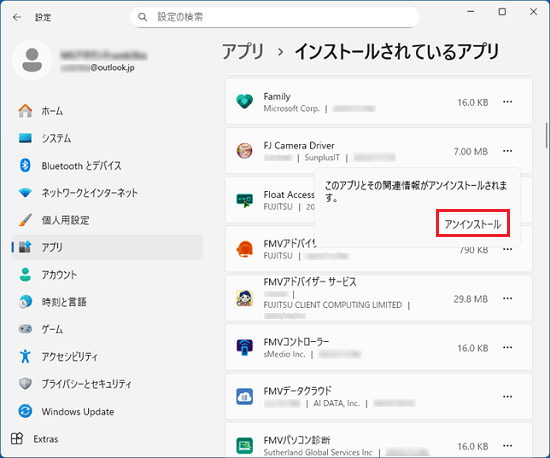Click the システム monitor icon
Screen dimensions: 550x458
25,138
